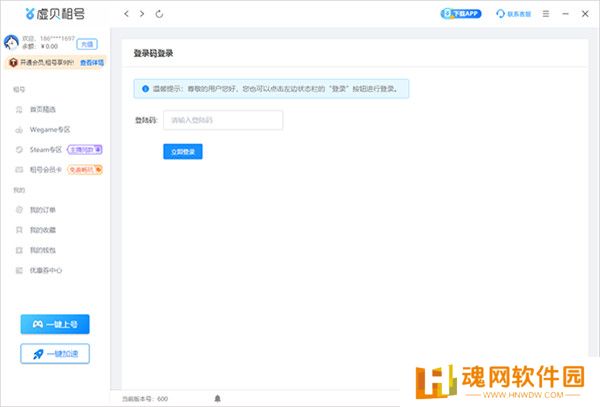Focus the 登录码 input field
Screen dimensions: 600x407
pos(223,120)
